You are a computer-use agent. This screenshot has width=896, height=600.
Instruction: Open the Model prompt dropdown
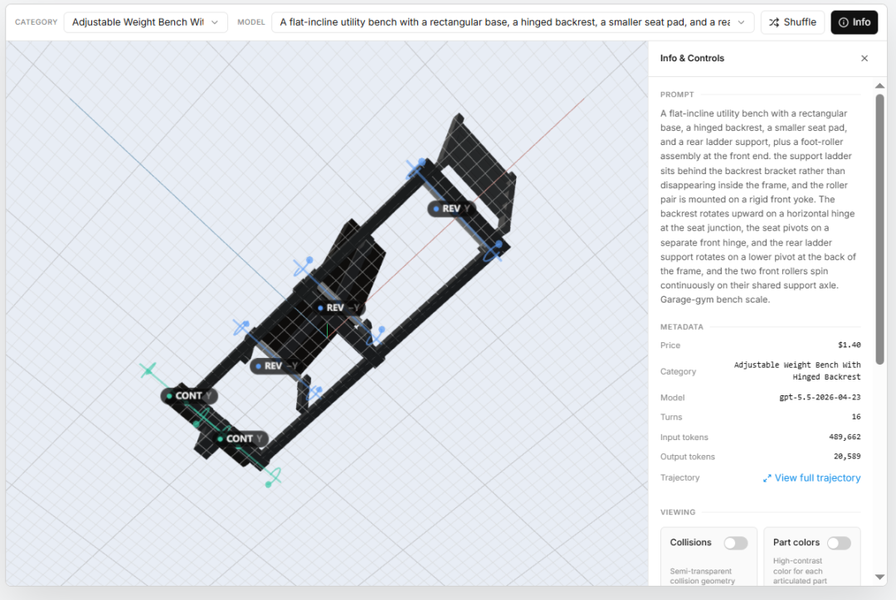513,22
